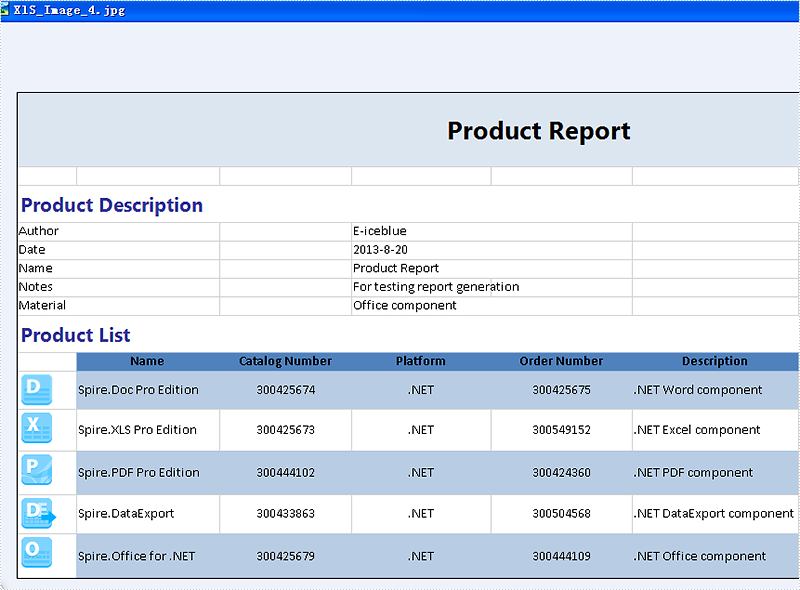Image resolution: width=800 pixels, height=590 pixels.
Task: Click order number 300504568
Action: (562, 513)
